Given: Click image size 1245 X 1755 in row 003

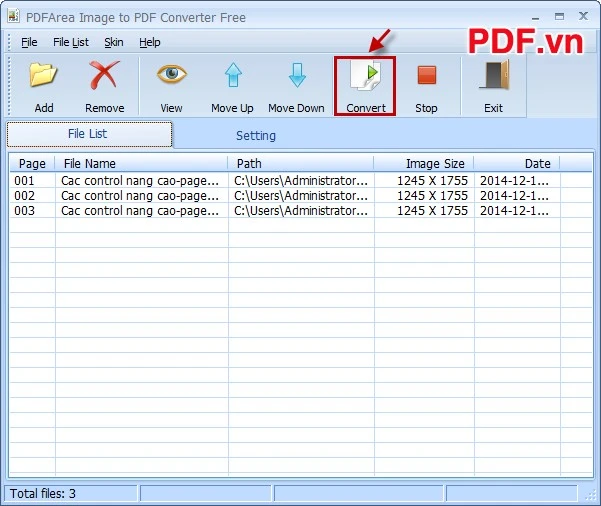Looking at the screenshot, I should (x=432, y=211).
